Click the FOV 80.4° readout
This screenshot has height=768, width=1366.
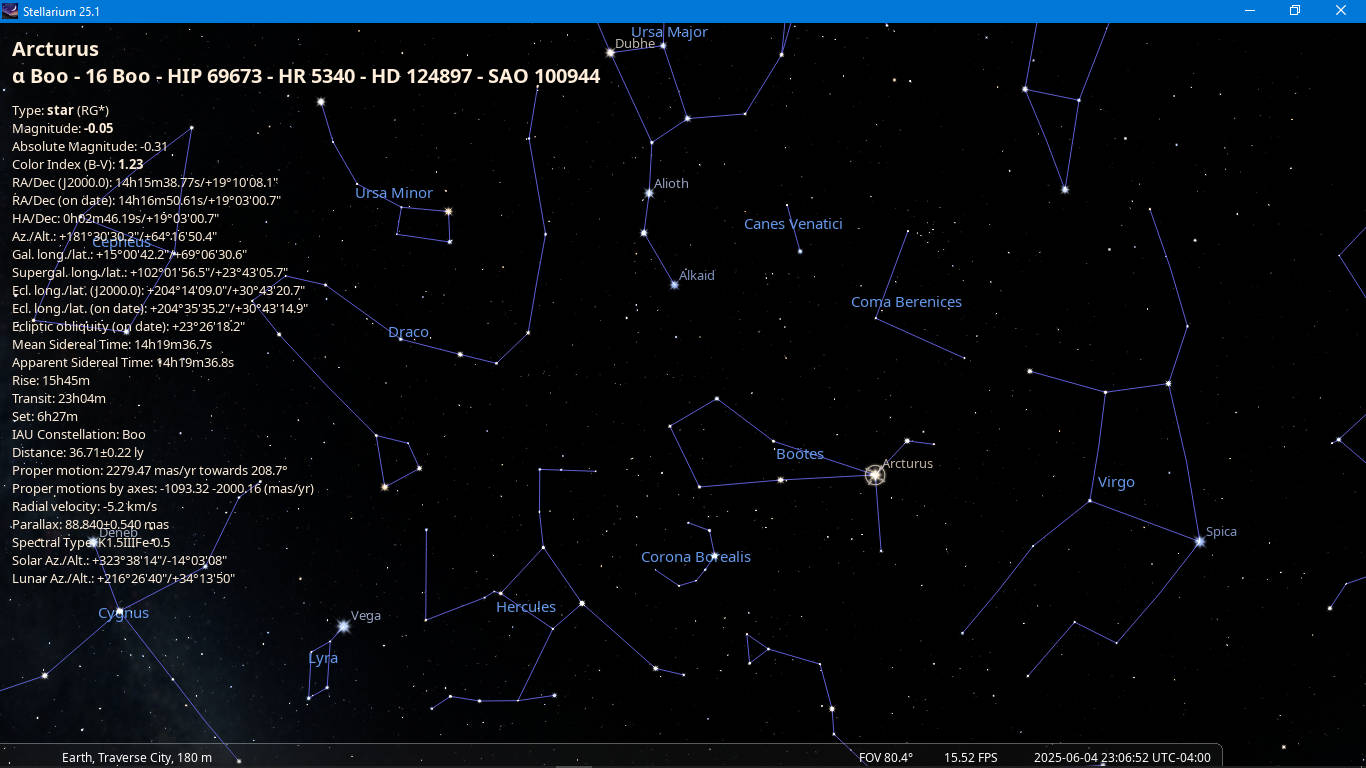coord(885,758)
